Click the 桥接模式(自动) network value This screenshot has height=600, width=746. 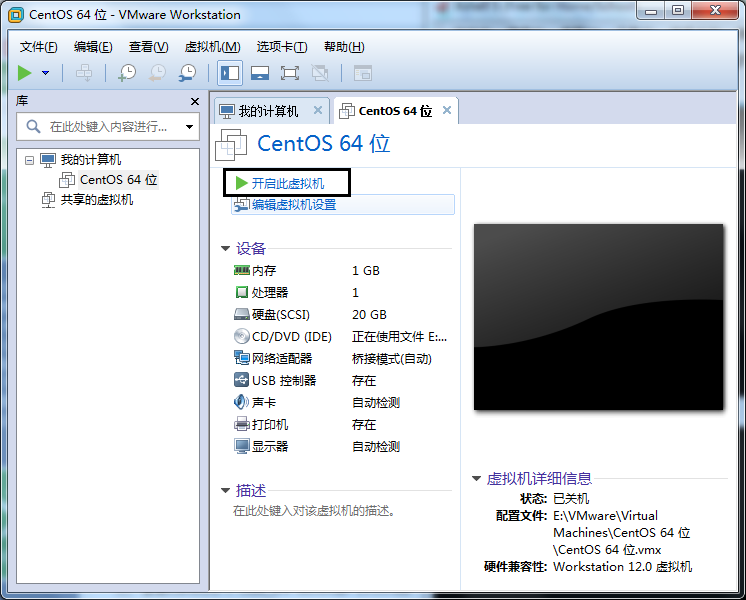(x=392, y=359)
